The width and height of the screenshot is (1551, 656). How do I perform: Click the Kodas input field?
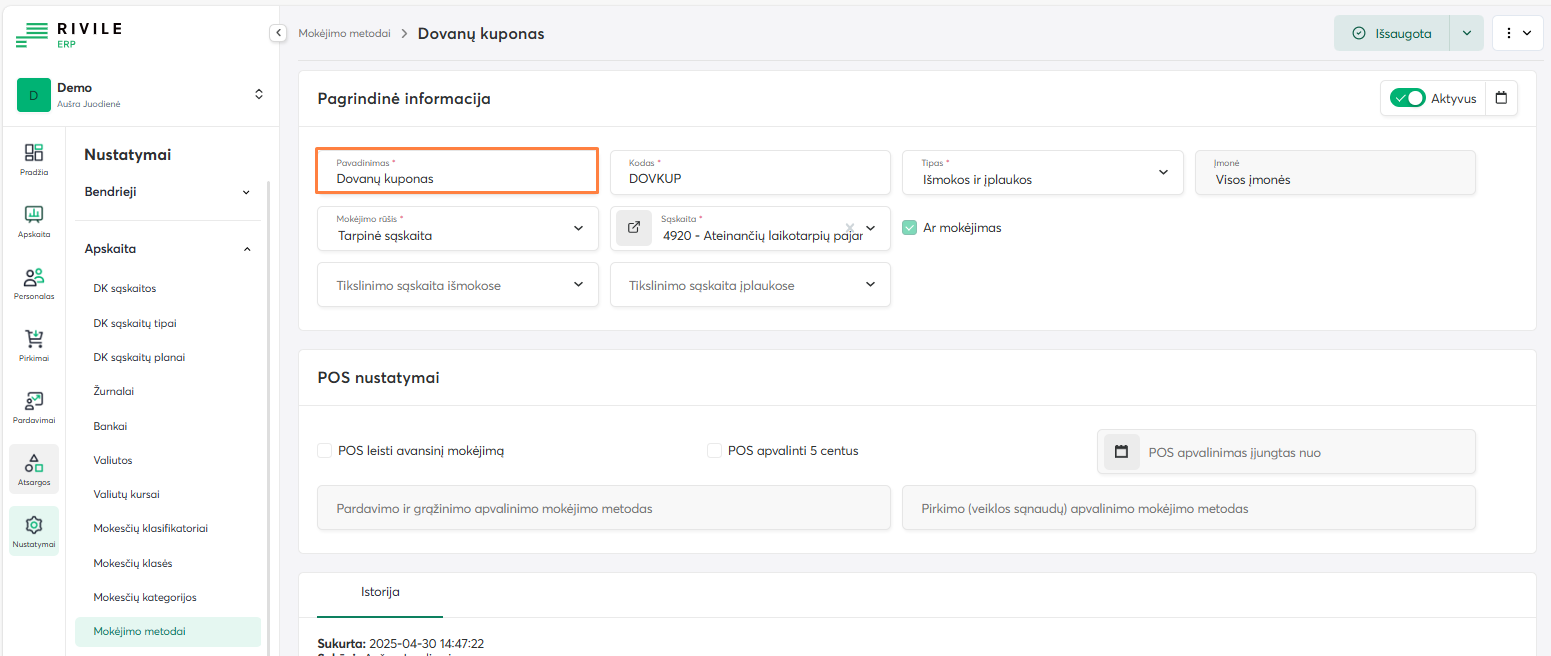[750, 179]
